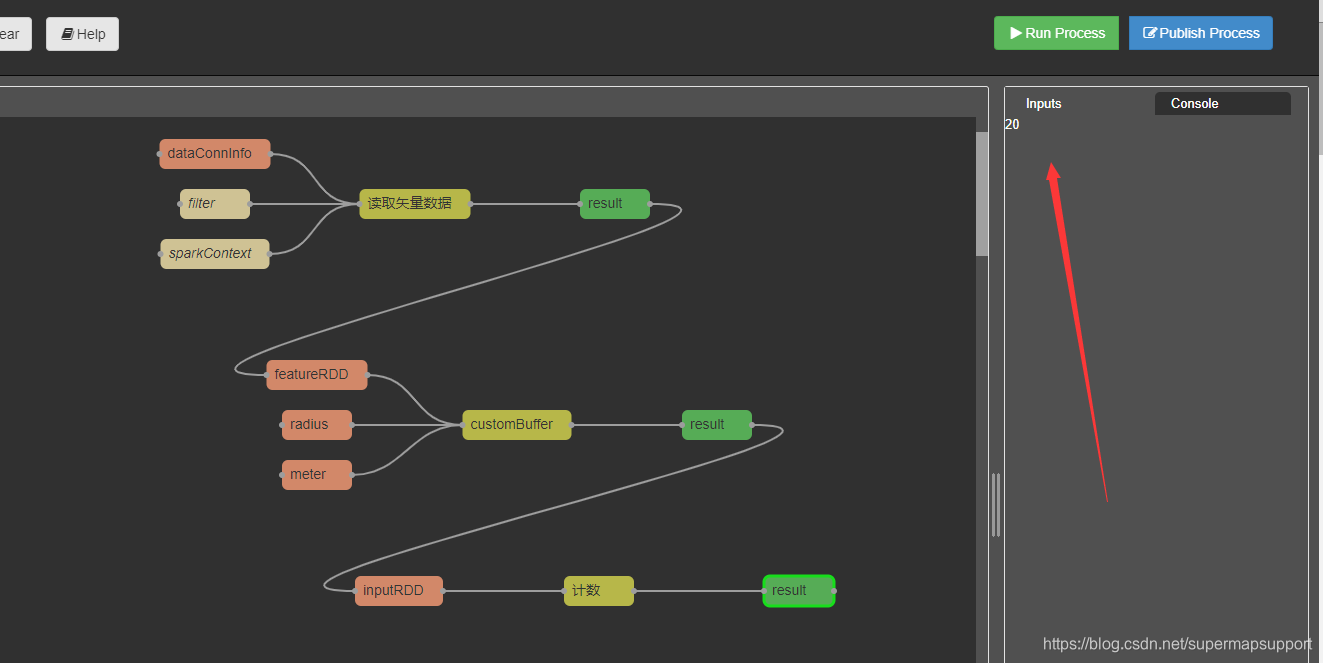Select the dataConnInfo node
Viewport: 1323px width, 663px height.
215,154
